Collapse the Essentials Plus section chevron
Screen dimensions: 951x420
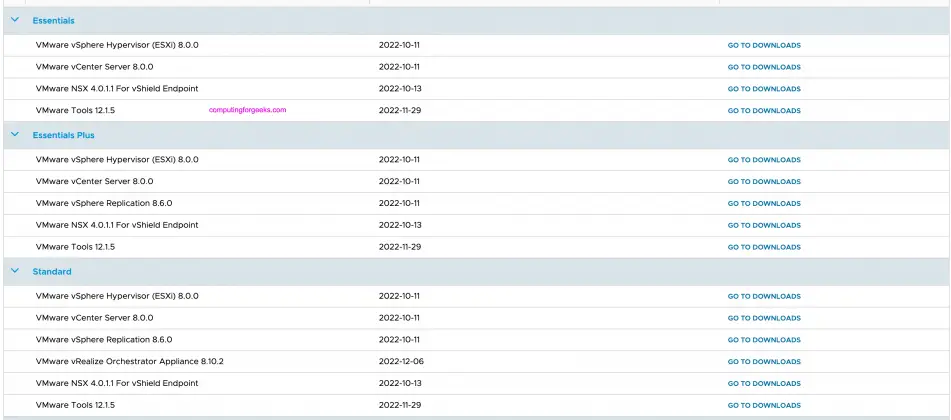15,135
